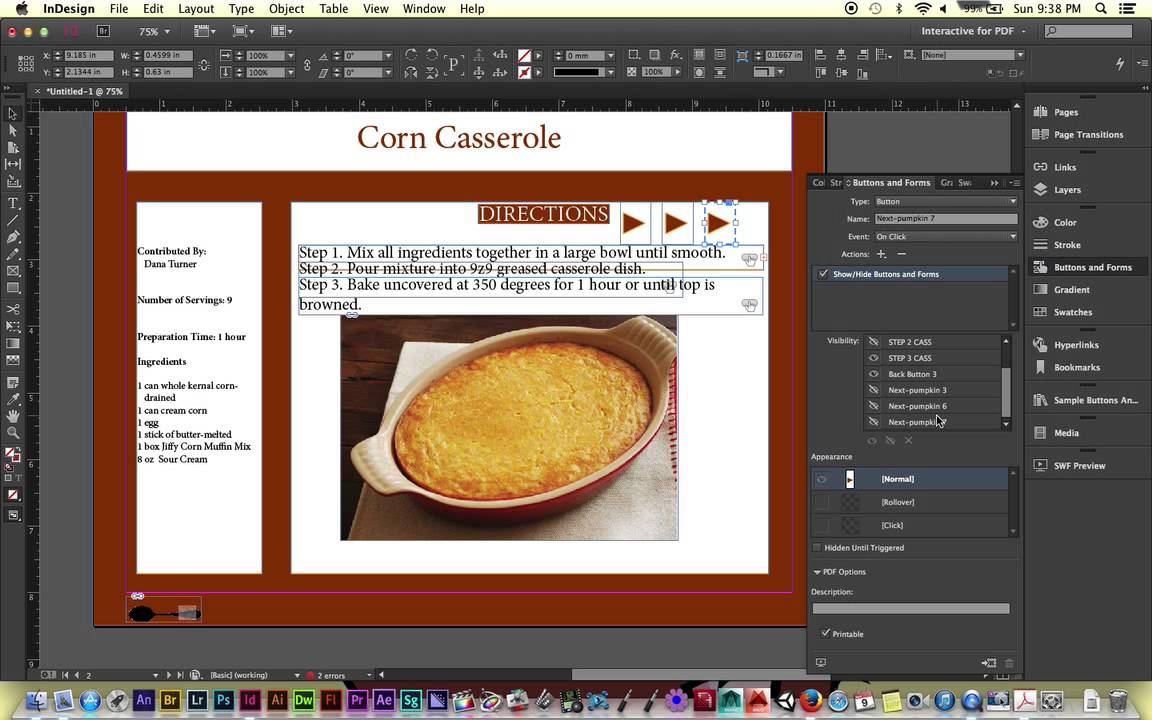This screenshot has height=720, width=1152.
Task: Click the Name field Next-pumpkin 7
Action: (946, 218)
